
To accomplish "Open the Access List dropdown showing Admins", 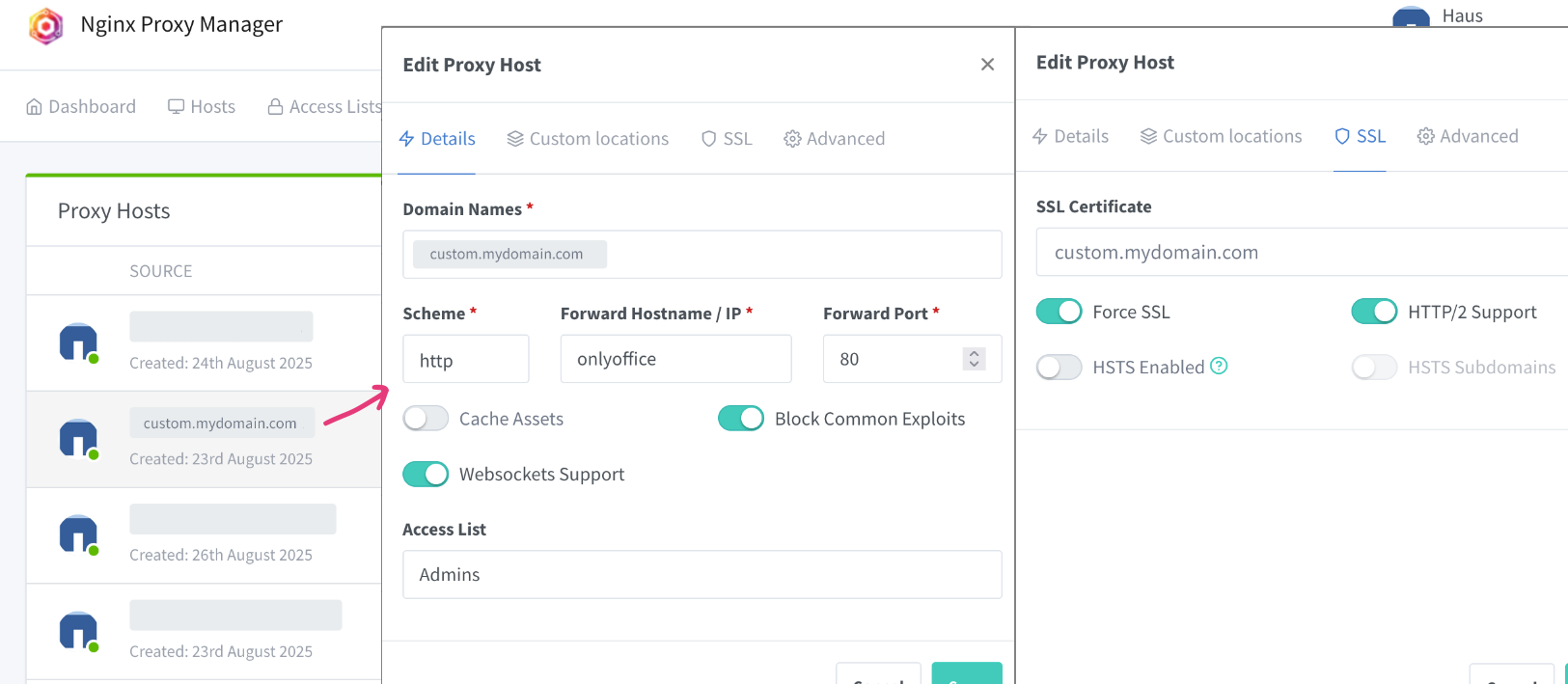I will [x=701, y=574].
